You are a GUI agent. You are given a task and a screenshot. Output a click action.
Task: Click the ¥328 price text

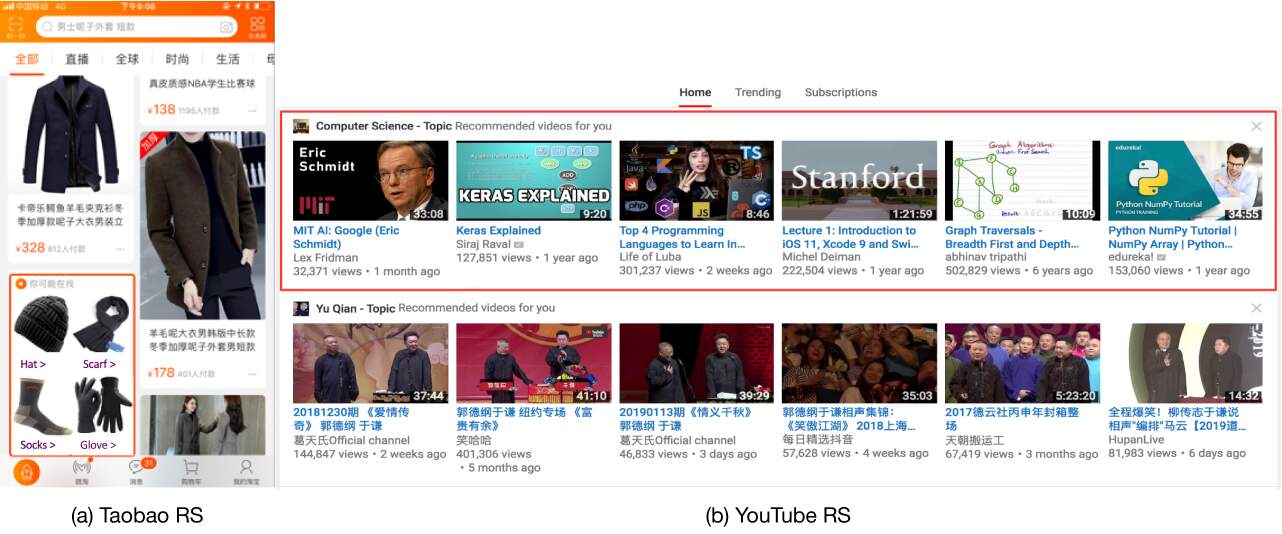click(31, 248)
